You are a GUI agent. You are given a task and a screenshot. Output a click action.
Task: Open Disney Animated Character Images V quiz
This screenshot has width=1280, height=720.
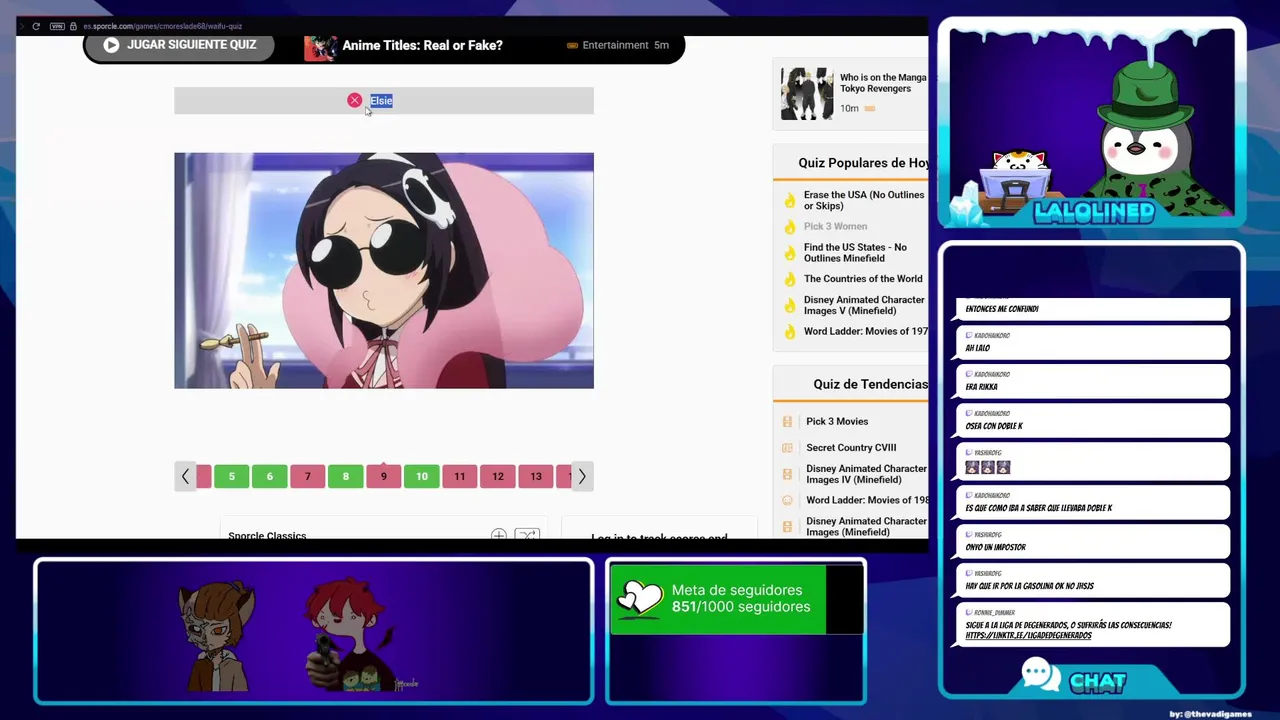pos(864,305)
